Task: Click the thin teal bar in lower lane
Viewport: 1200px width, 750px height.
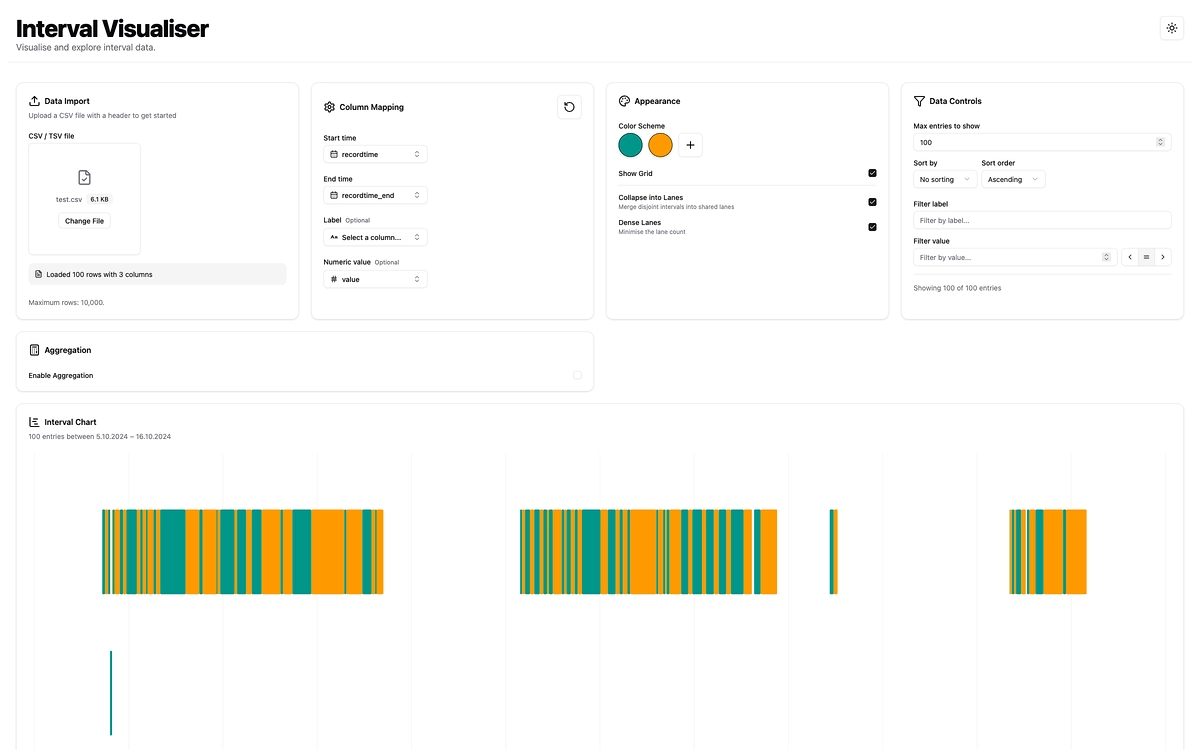Action: pos(111,693)
